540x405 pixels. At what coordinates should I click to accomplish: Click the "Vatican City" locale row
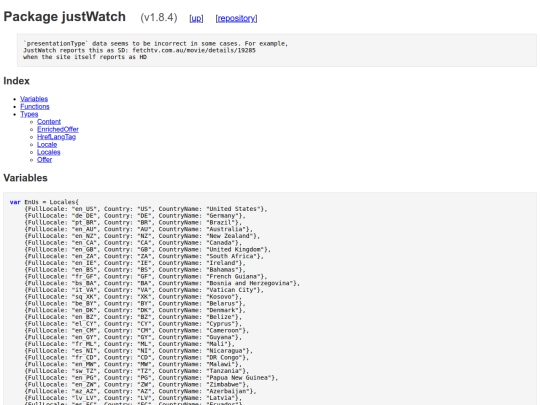point(144,290)
